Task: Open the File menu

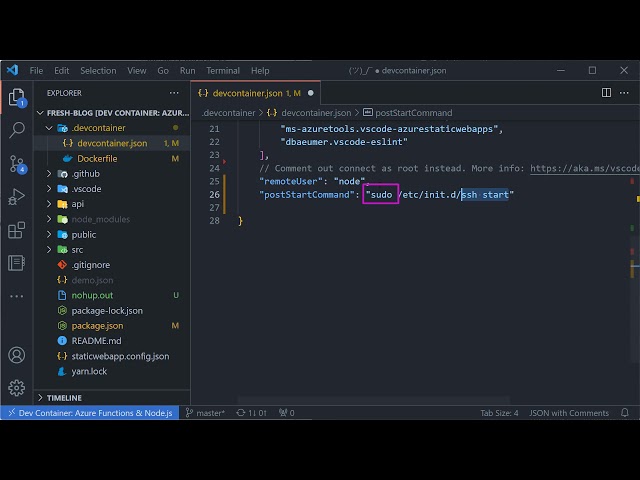Action: (36, 71)
